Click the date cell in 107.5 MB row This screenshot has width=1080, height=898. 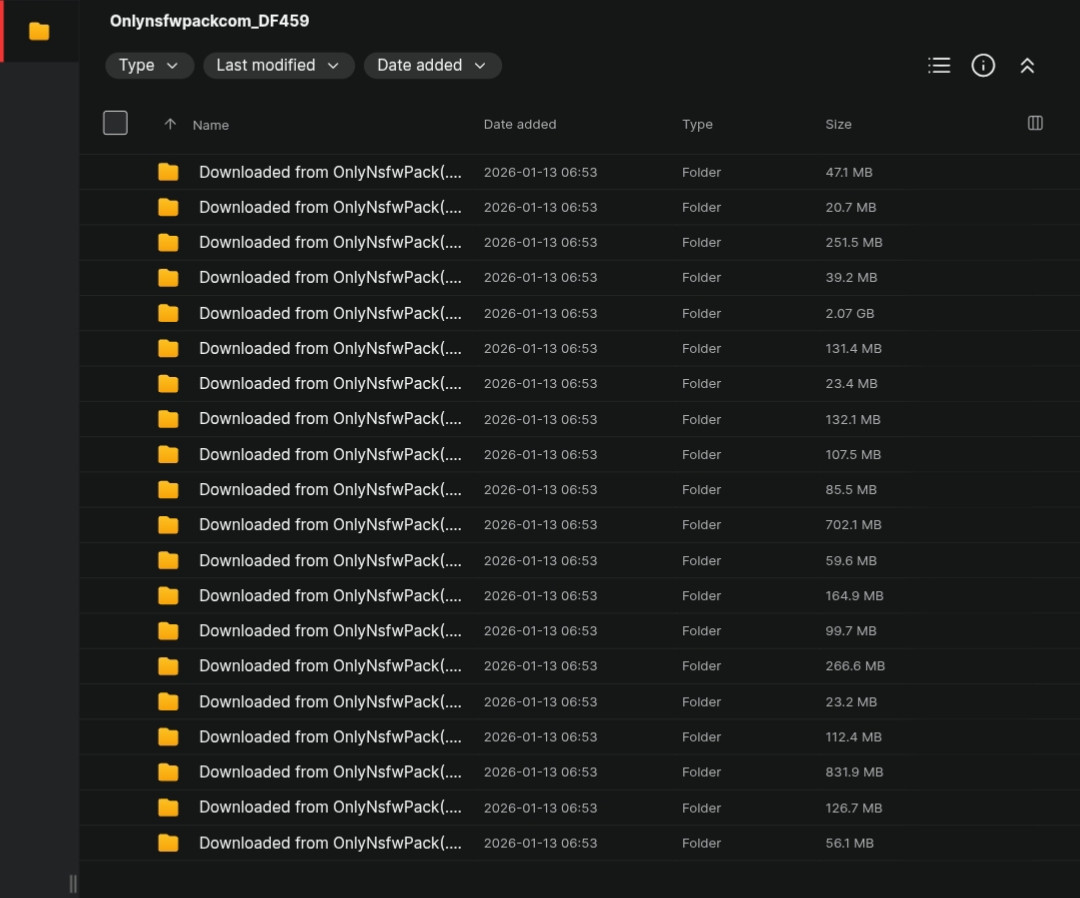pos(540,455)
